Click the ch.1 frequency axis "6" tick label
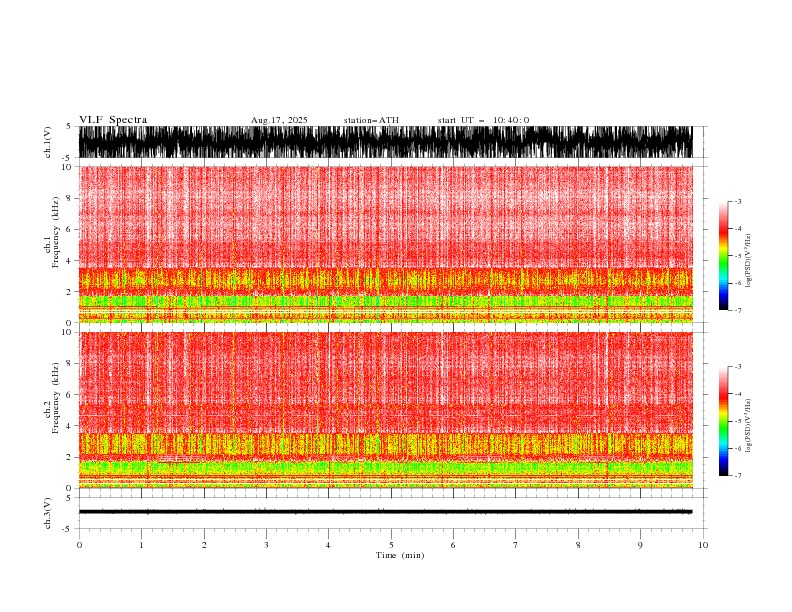Screen dimensions: 792x612 point(69,229)
